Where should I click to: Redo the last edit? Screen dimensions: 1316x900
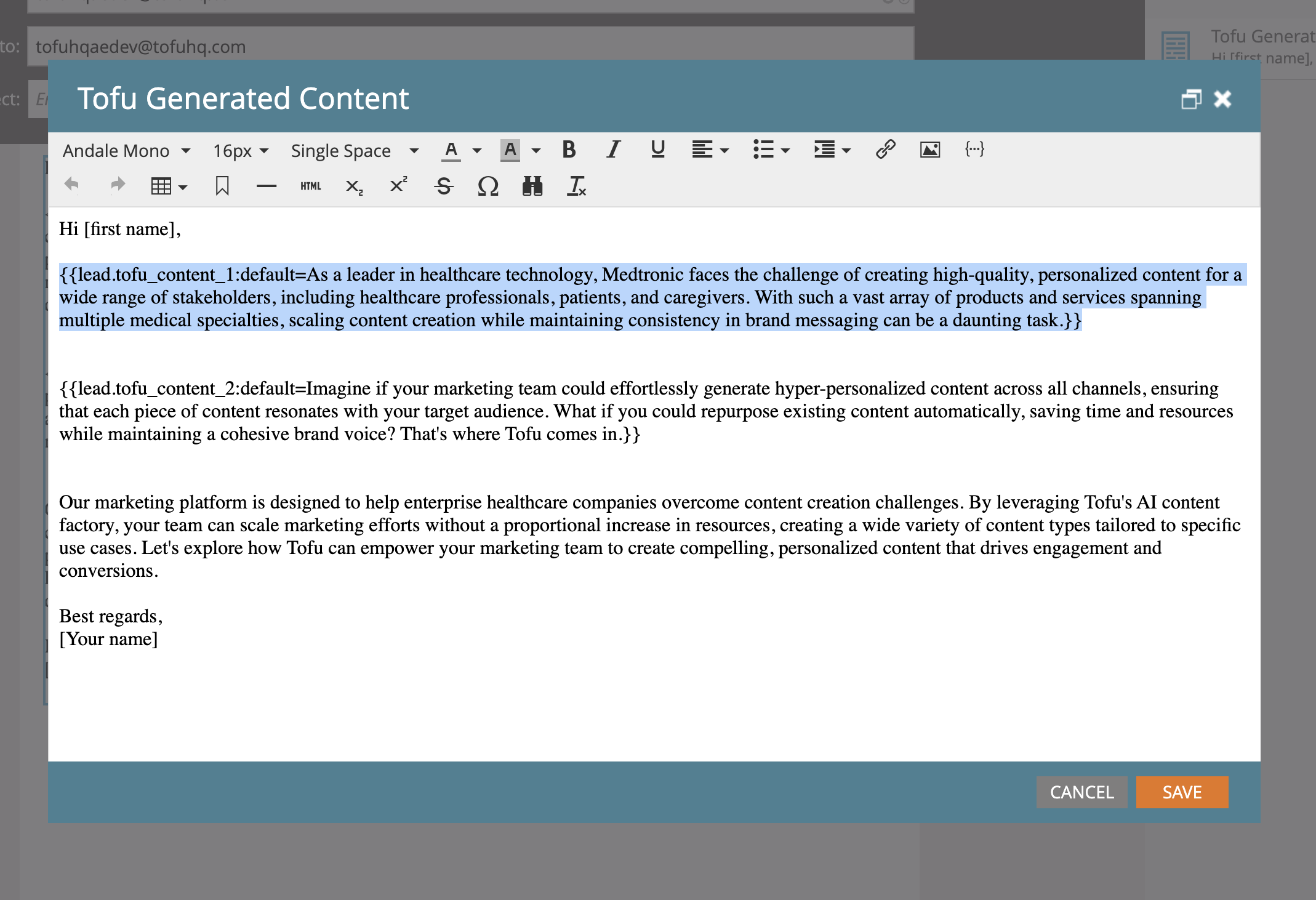point(117,185)
